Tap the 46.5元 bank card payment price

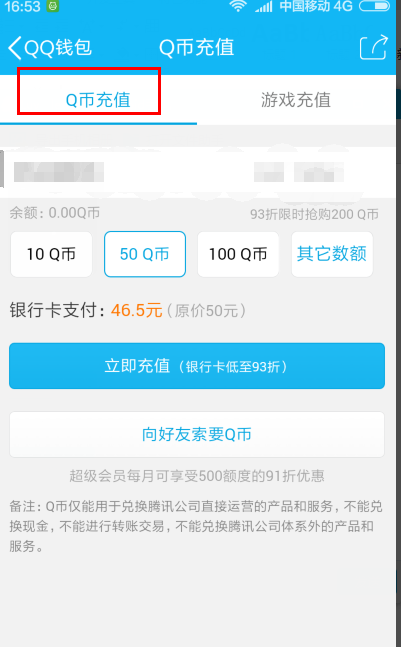tap(137, 310)
